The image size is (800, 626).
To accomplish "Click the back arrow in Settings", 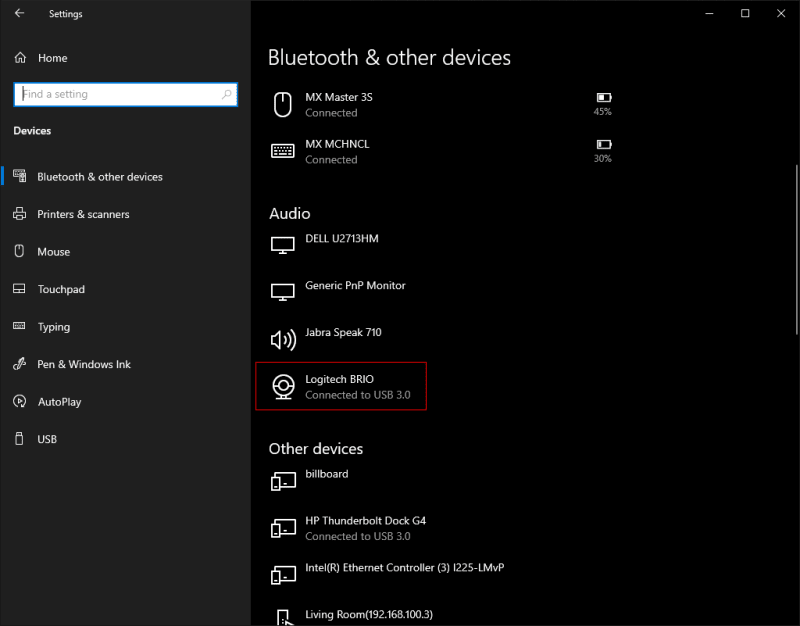I will click(19, 13).
